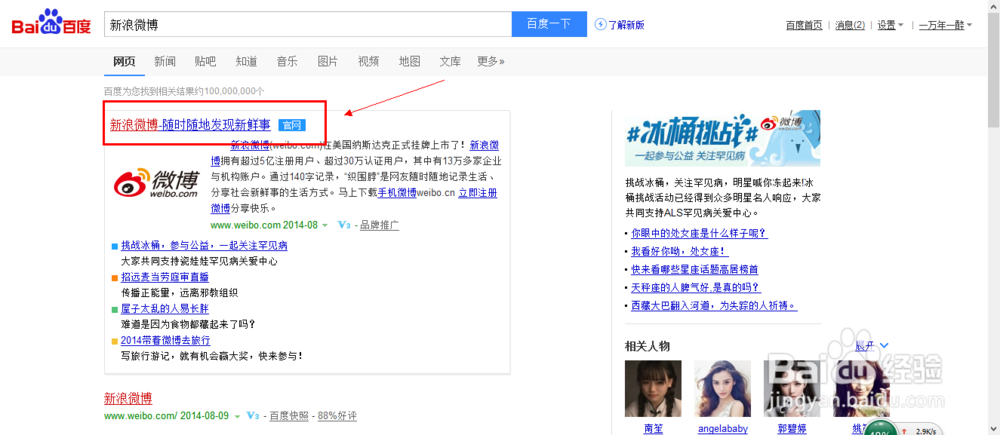This screenshot has height=435, width=1000.
Task: Click the weibo.com logo thumbnail
Action: coord(156,184)
